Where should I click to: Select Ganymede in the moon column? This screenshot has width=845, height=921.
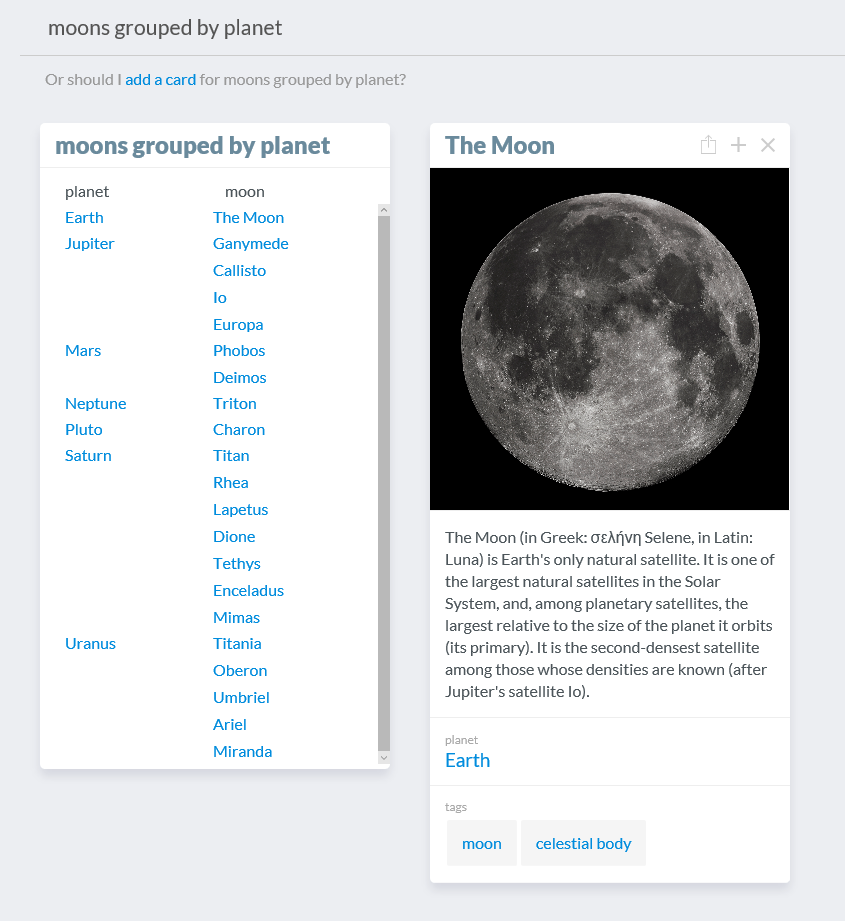(251, 243)
